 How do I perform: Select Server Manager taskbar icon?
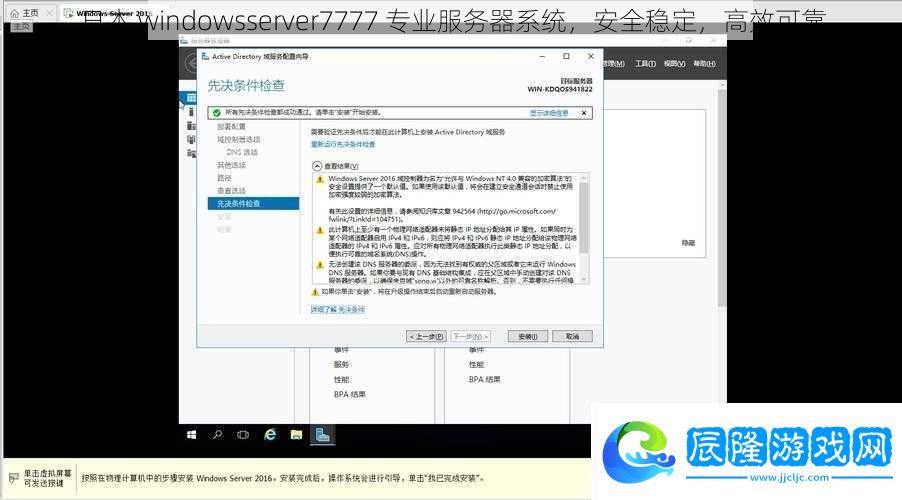pos(322,435)
